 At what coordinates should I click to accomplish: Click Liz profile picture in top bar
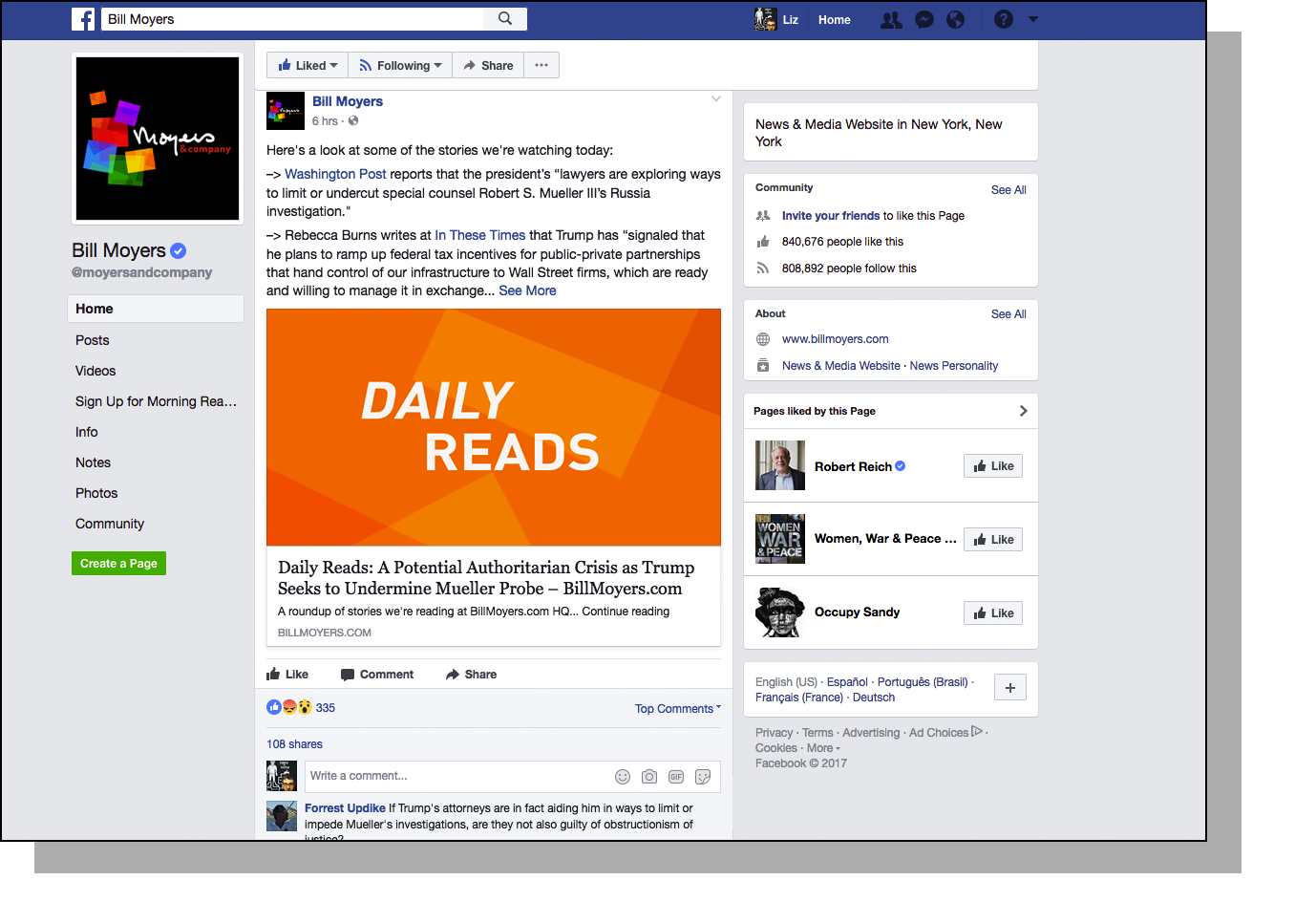(x=765, y=19)
